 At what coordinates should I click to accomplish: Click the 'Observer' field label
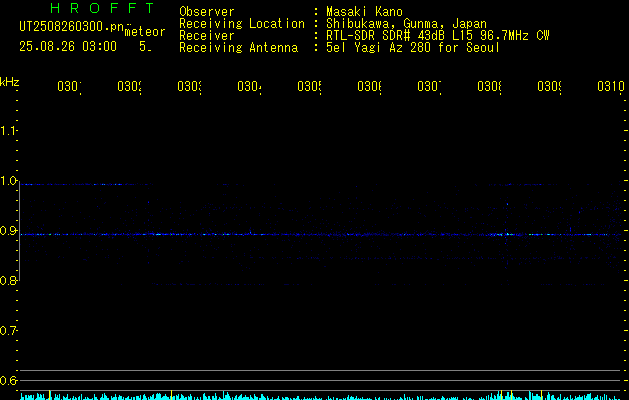pyautogui.click(x=207, y=12)
